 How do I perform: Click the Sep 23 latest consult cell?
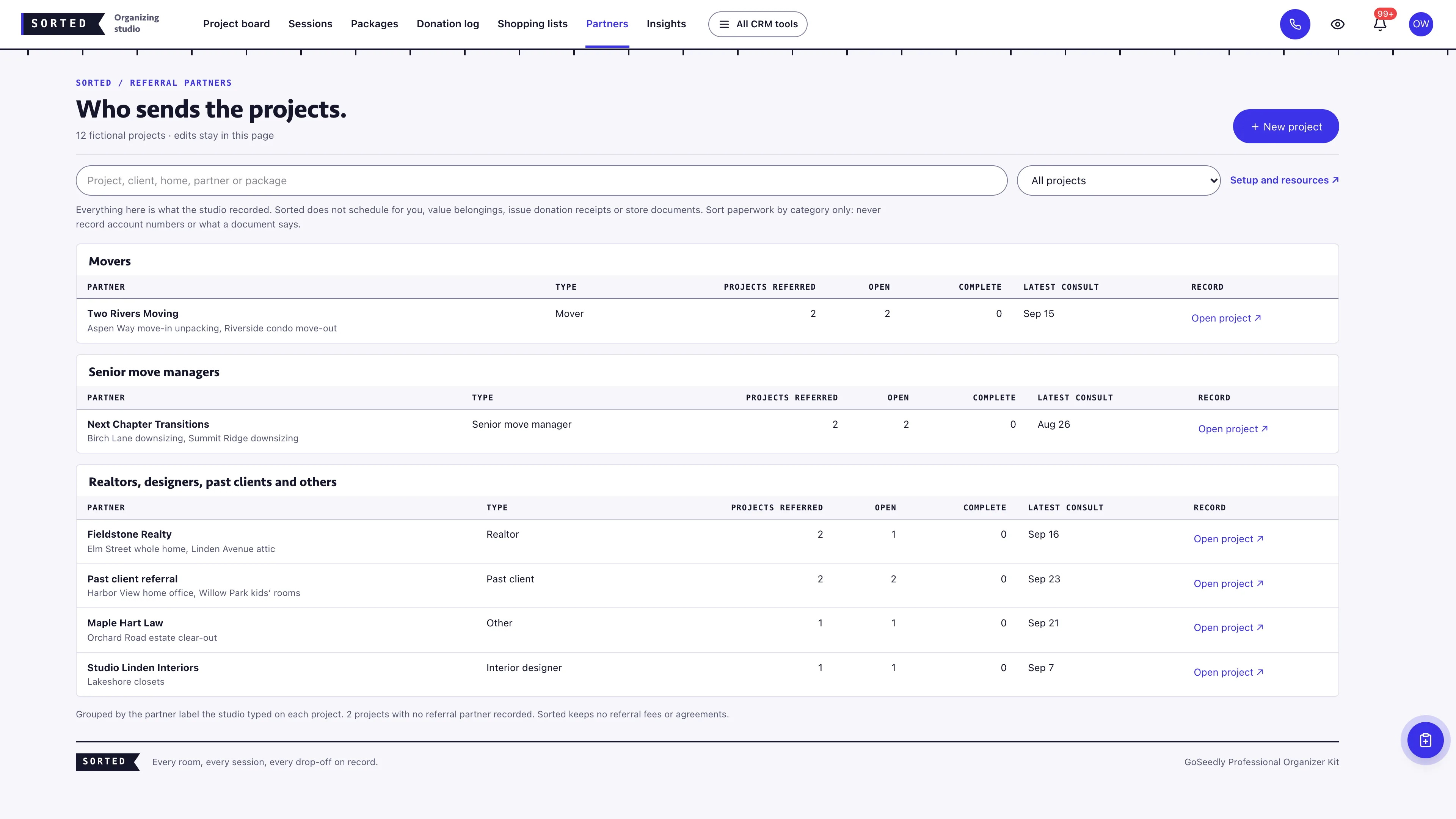[1044, 579]
